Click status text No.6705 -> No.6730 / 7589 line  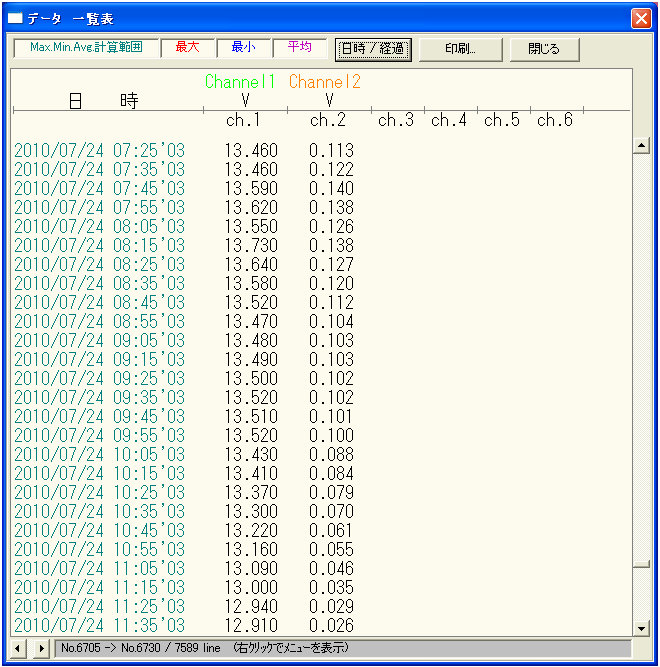[x=140, y=648]
